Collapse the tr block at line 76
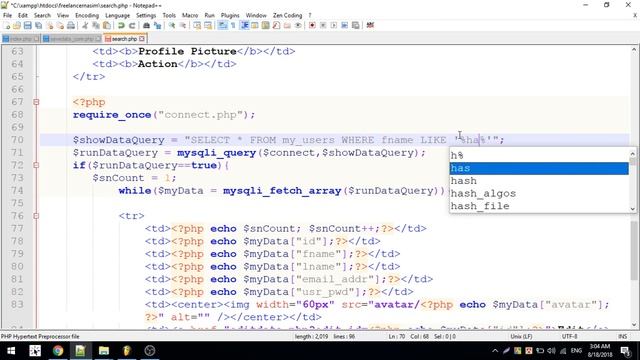640x360 pixels. 36,216
